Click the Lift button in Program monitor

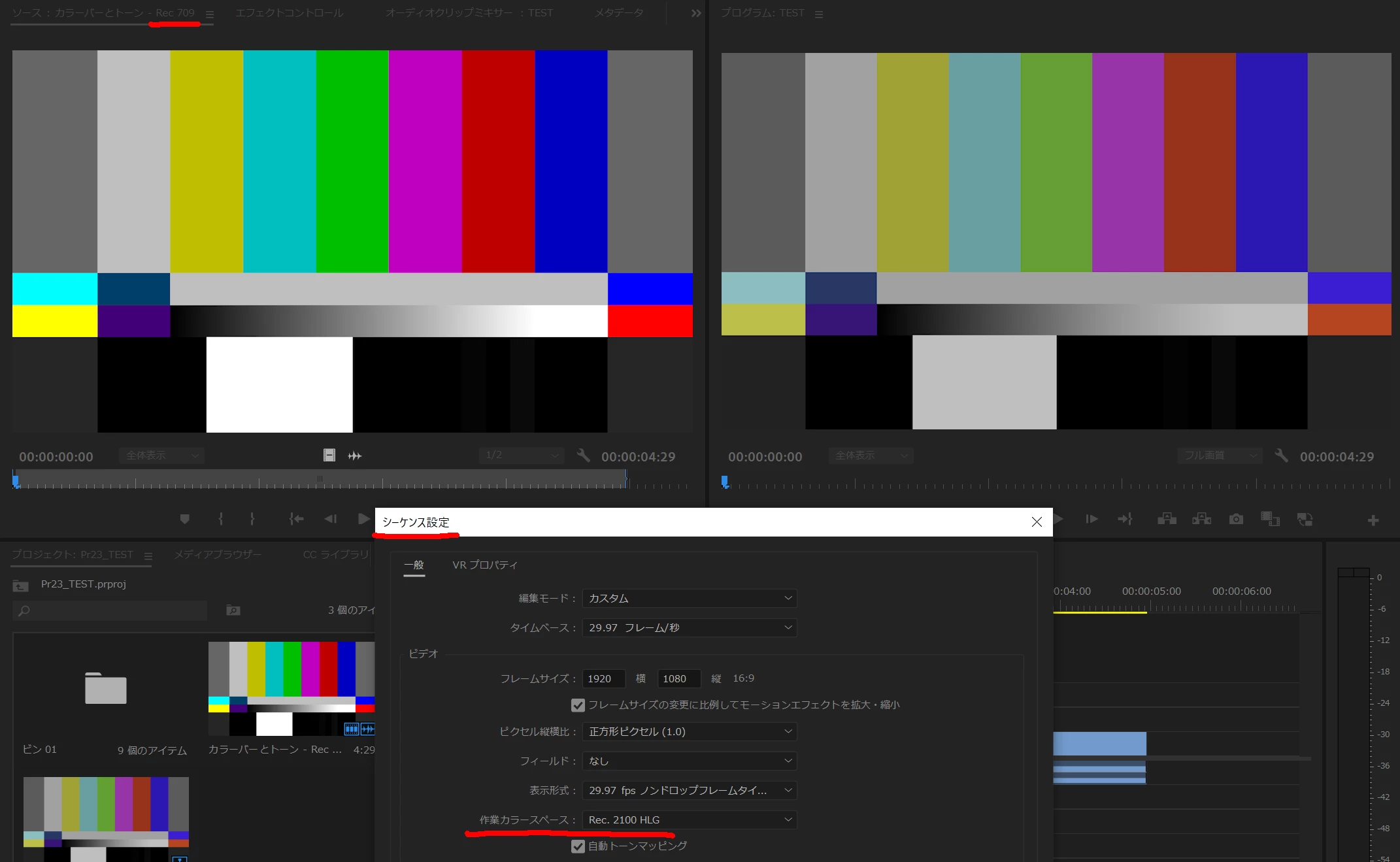(1167, 519)
